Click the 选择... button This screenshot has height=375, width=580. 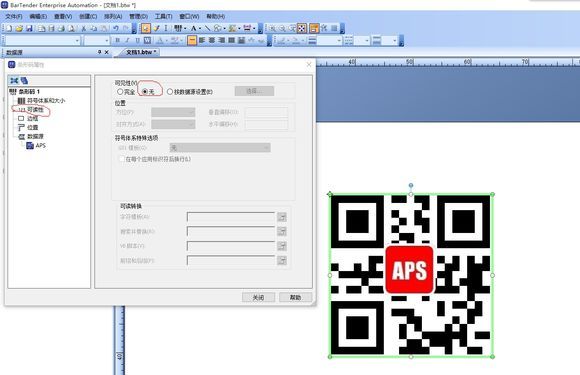(254, 91)
